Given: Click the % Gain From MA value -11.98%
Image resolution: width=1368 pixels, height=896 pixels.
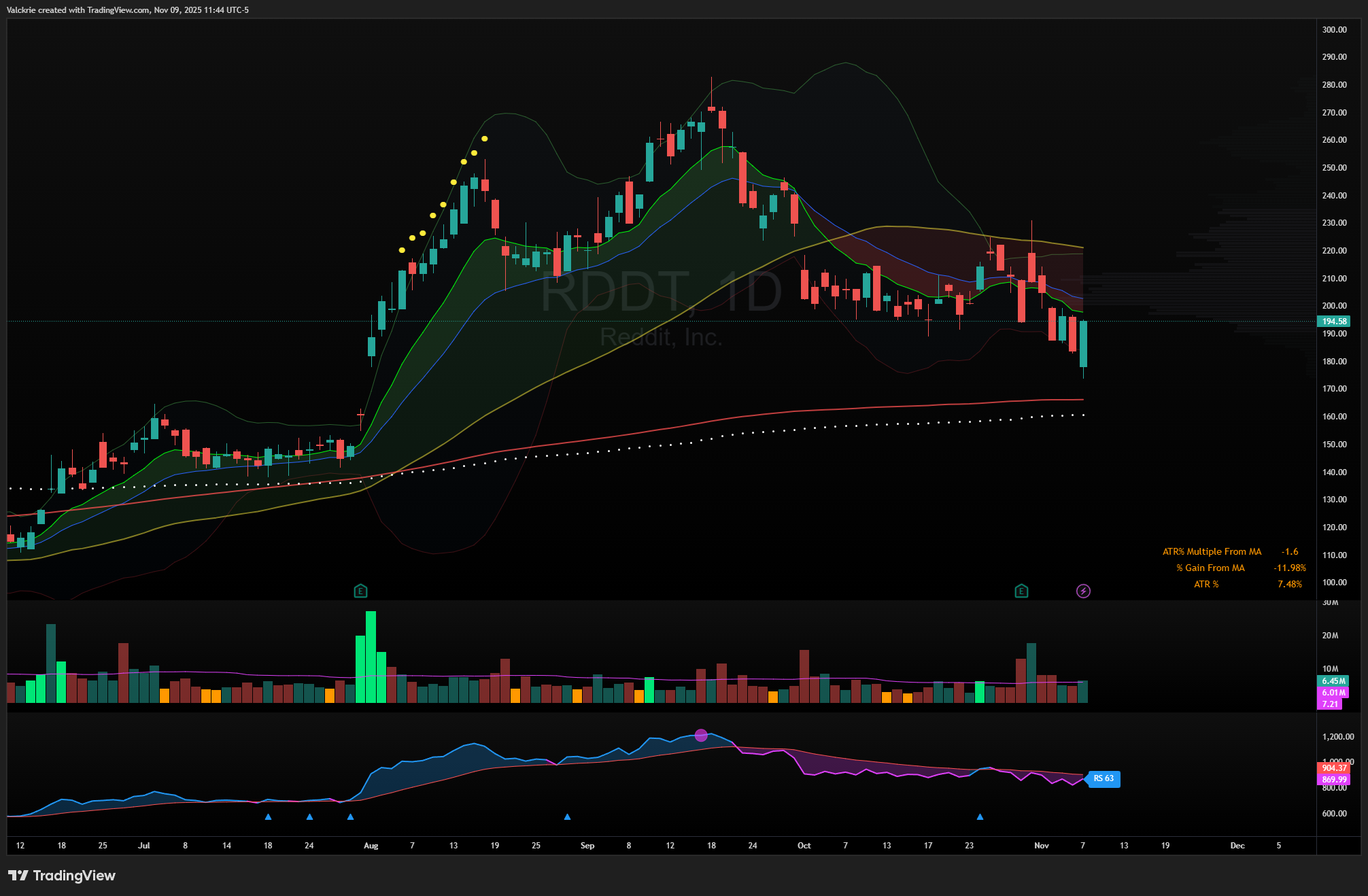Looking at the screenshot, I should 1289,568.
